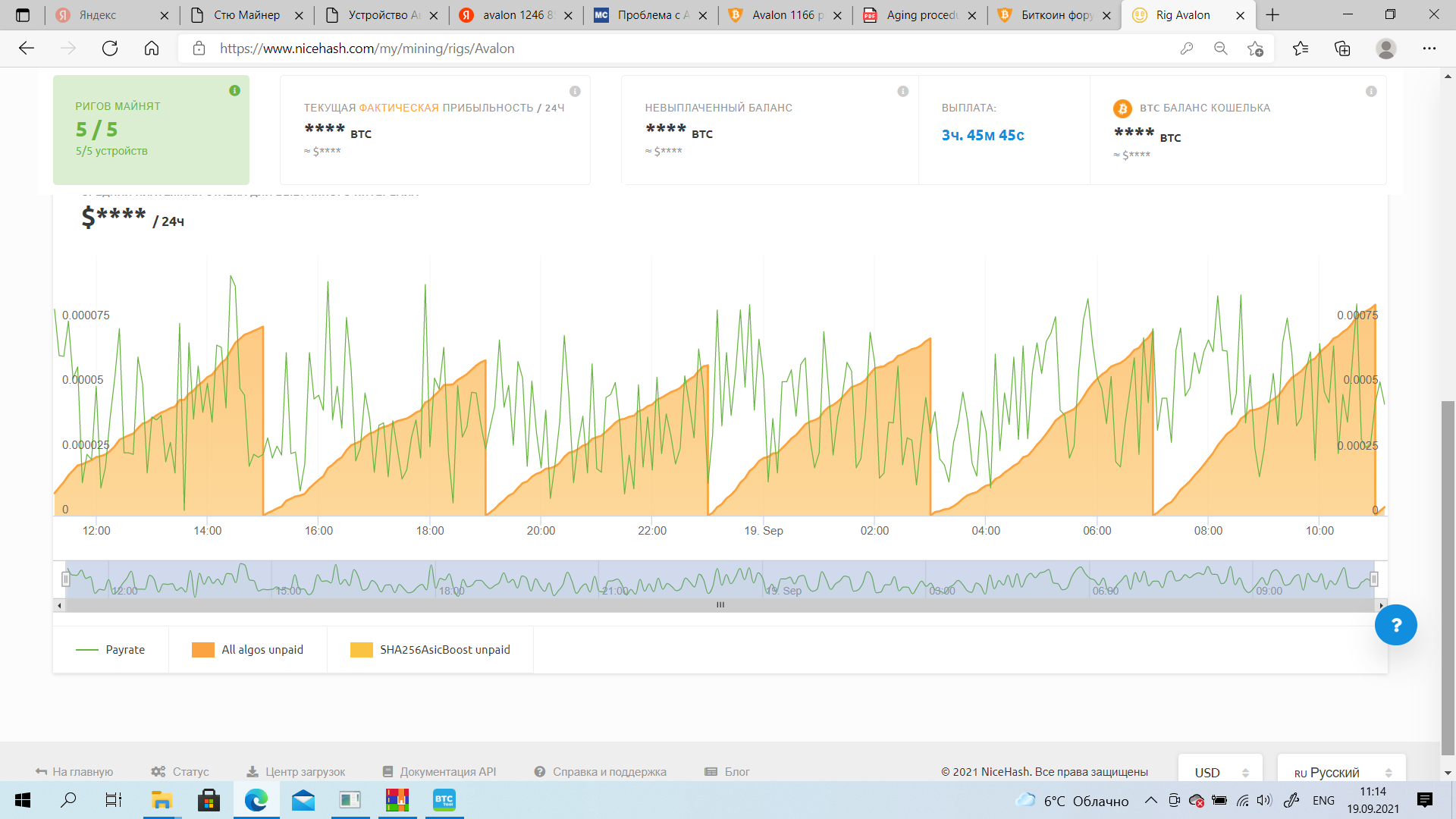
Task: Click browser zoom magnifier icon in address bar
Action: pyautogui.click(x=1220, y=49)
